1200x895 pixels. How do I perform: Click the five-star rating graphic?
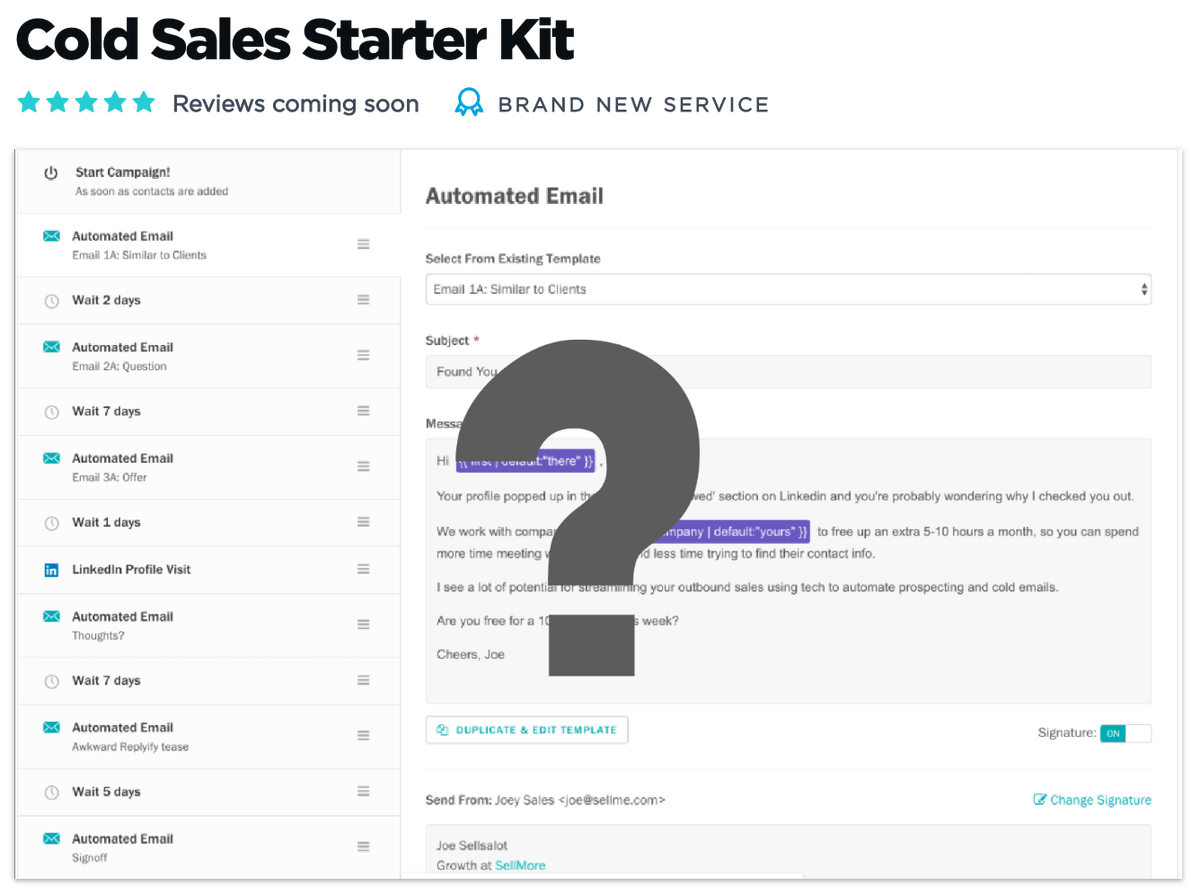87,102
